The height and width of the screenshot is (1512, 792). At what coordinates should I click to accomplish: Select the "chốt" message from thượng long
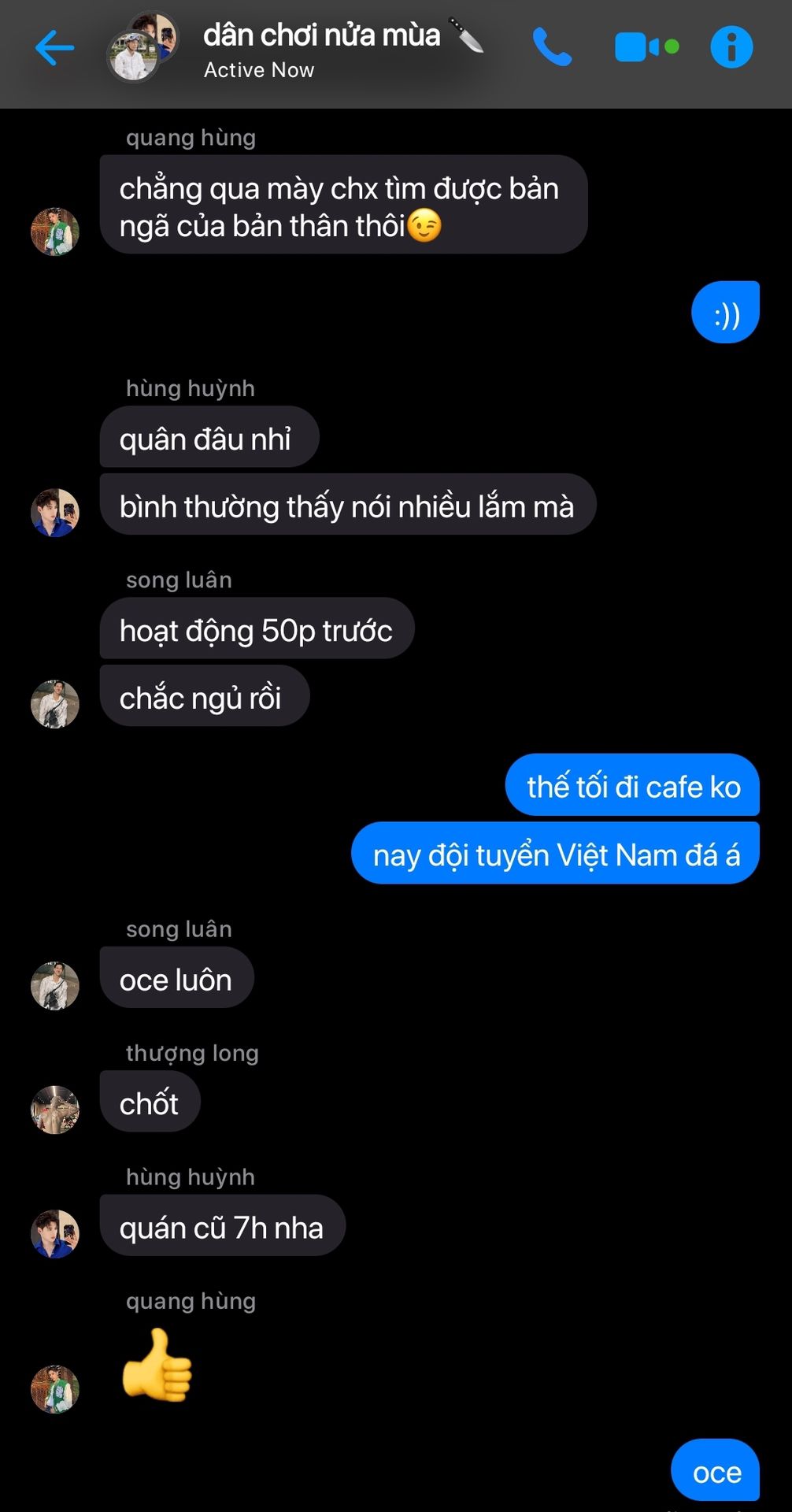pos(150,1102)
